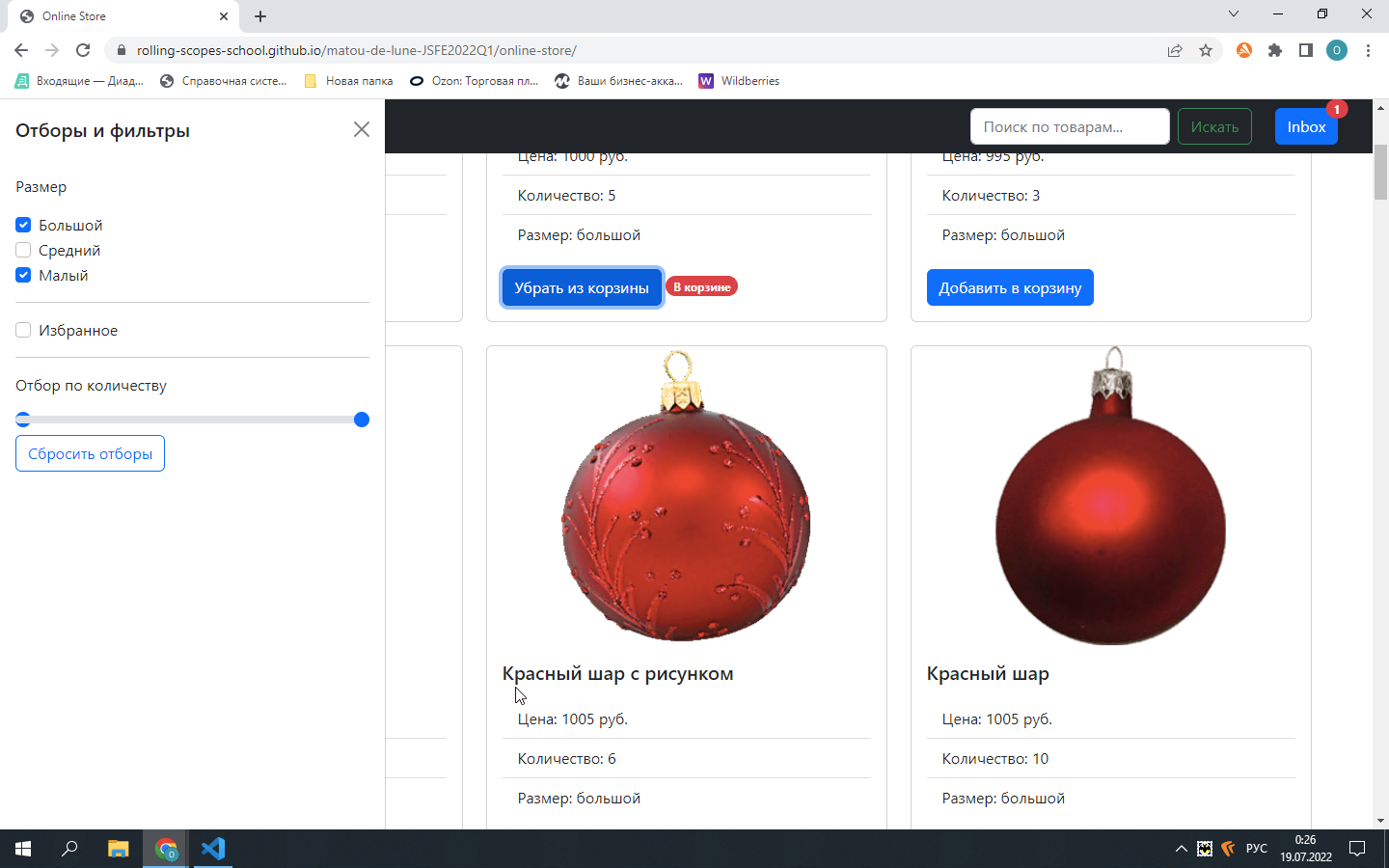Open Chrome's three-dot menu
1389x868 pixels.
point(1369,50)
